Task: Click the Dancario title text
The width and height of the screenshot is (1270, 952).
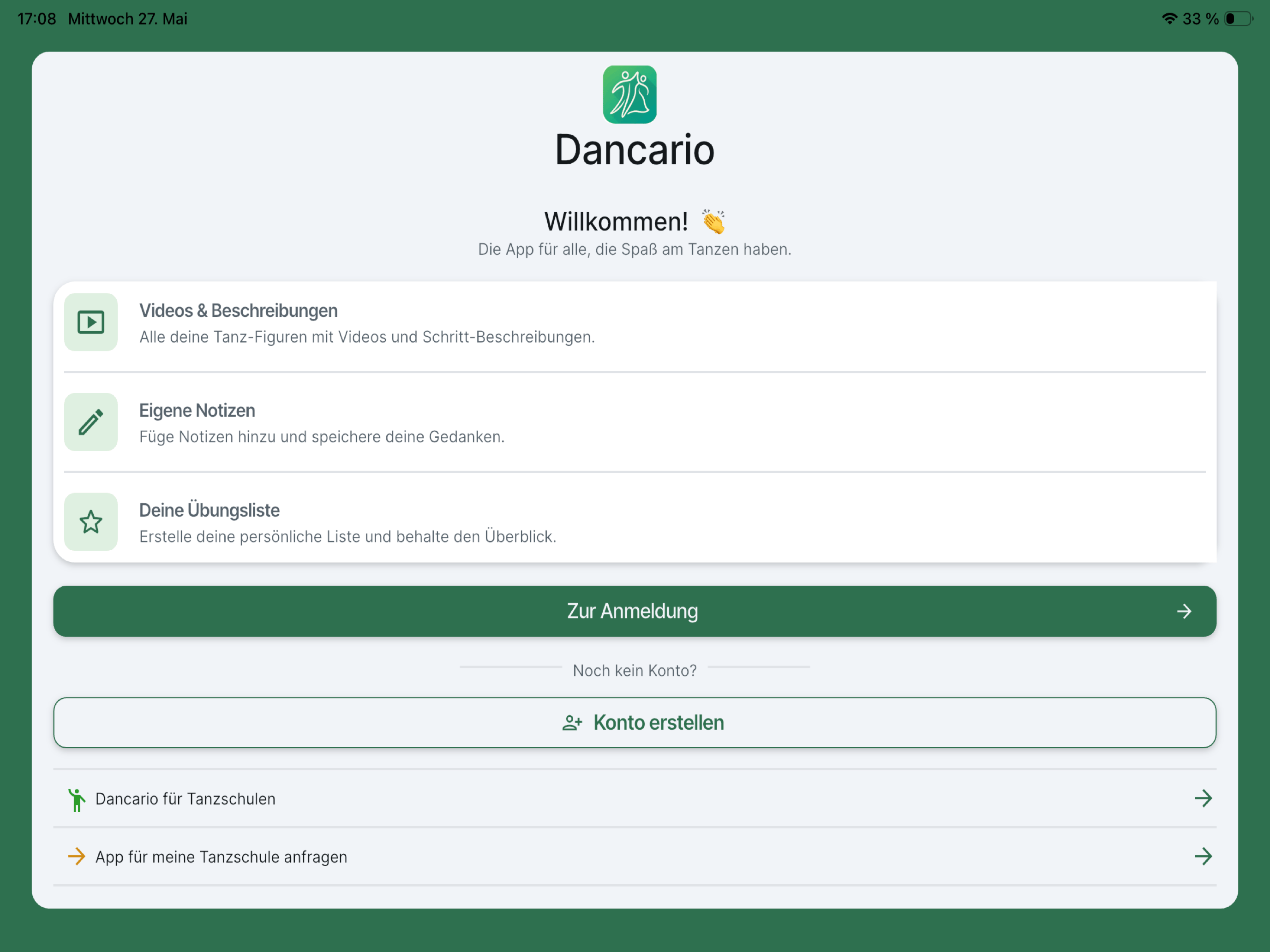Action: coord(635,150)
